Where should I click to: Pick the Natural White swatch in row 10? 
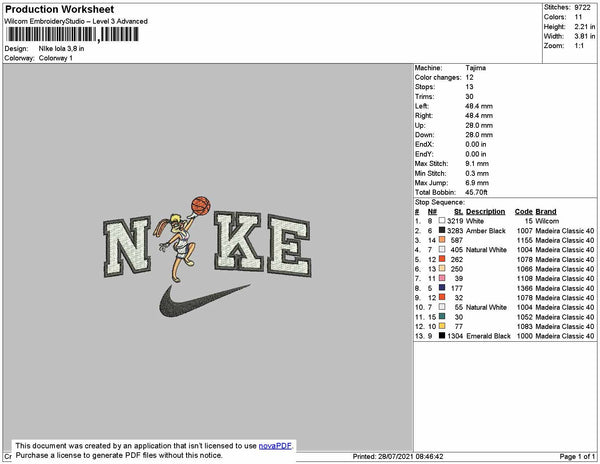pyautogui.click(x=442, y=307)
